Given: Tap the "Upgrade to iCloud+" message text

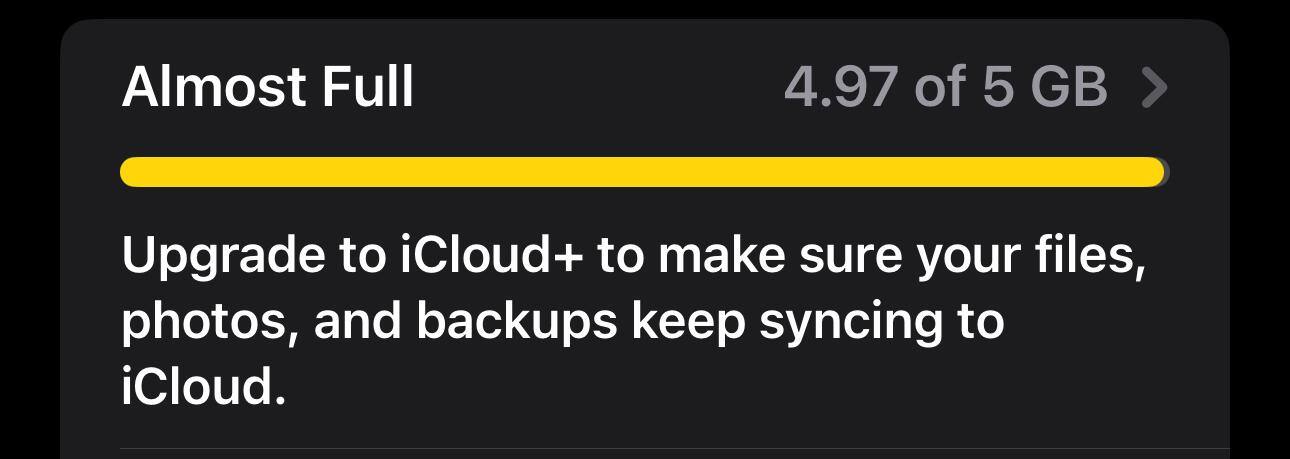Looking at the screenshot, I should click(632, 320).
